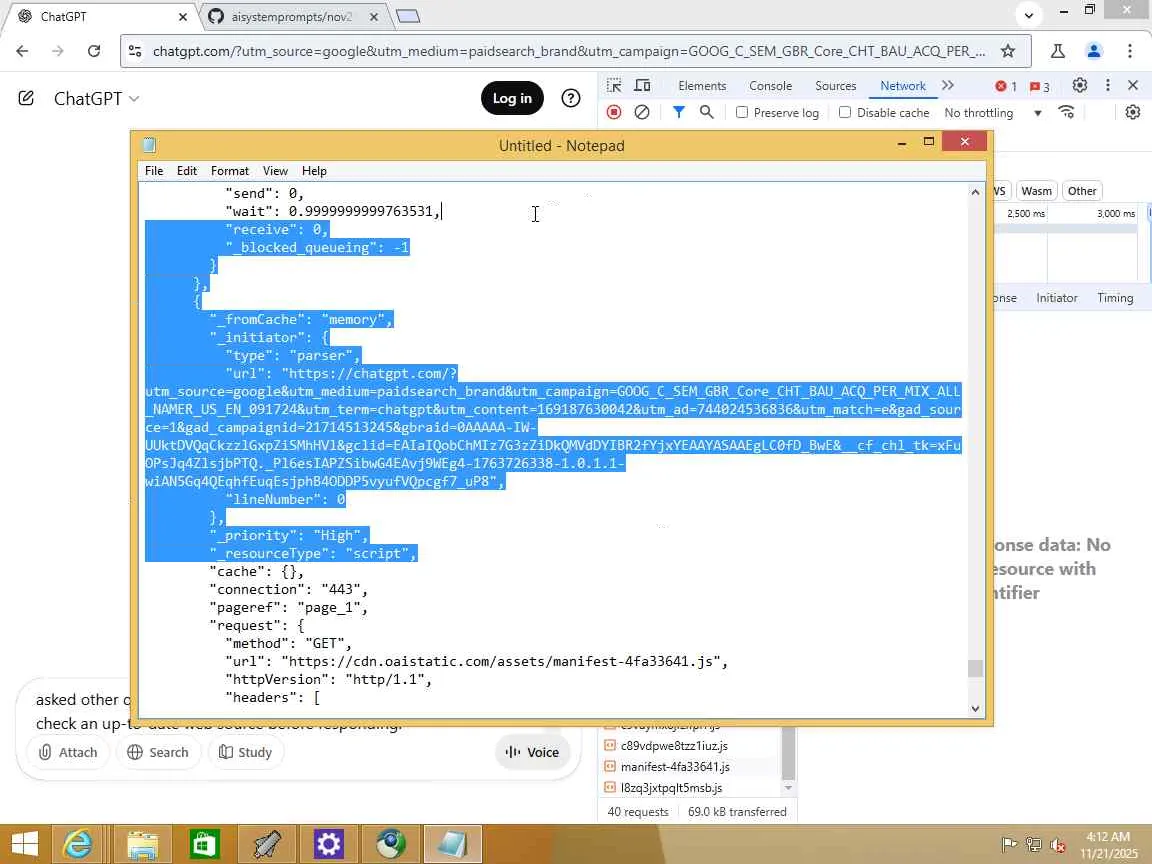Open Notepad File menu
The image size is (1152, 864).
[x=154, y=170]
